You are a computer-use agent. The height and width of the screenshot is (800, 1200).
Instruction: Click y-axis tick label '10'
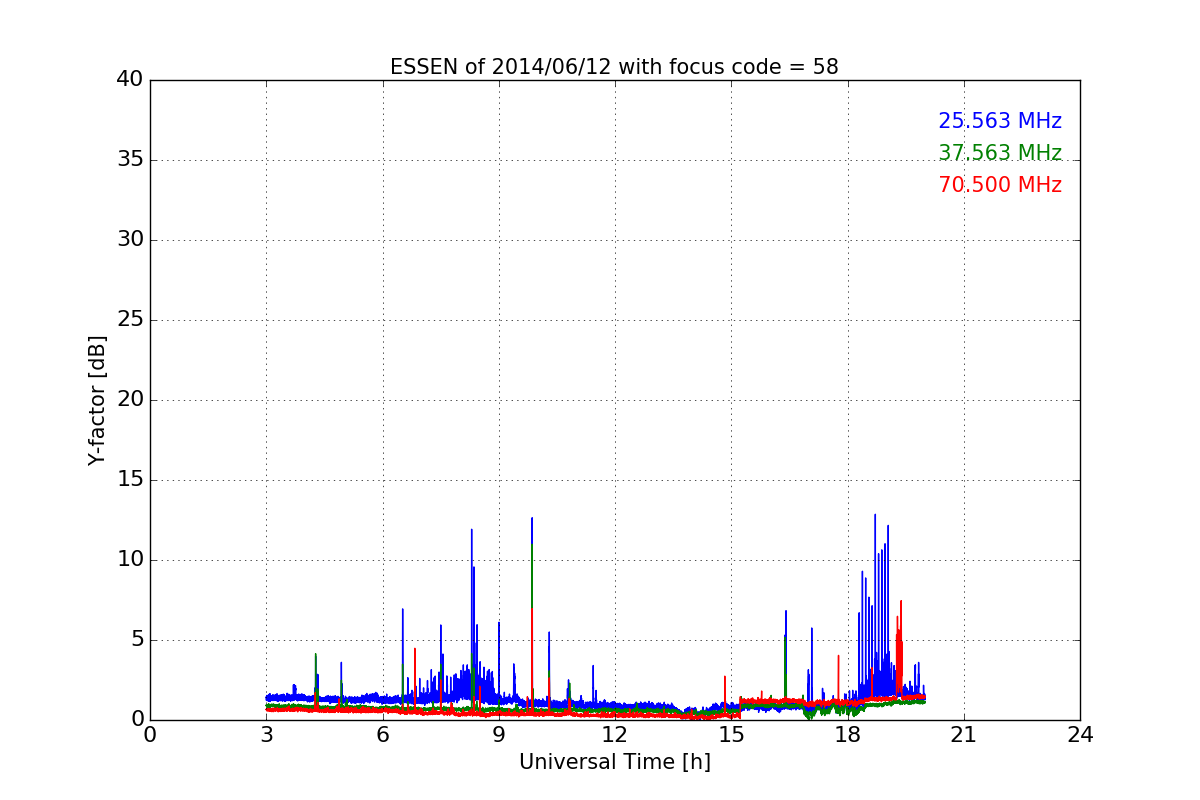(x=130, y=560)
